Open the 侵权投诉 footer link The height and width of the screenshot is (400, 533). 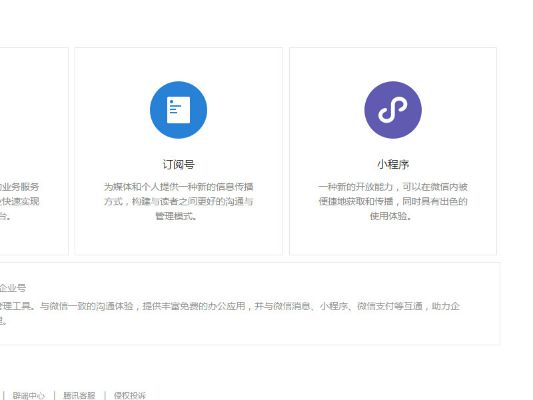click(130, 396)
